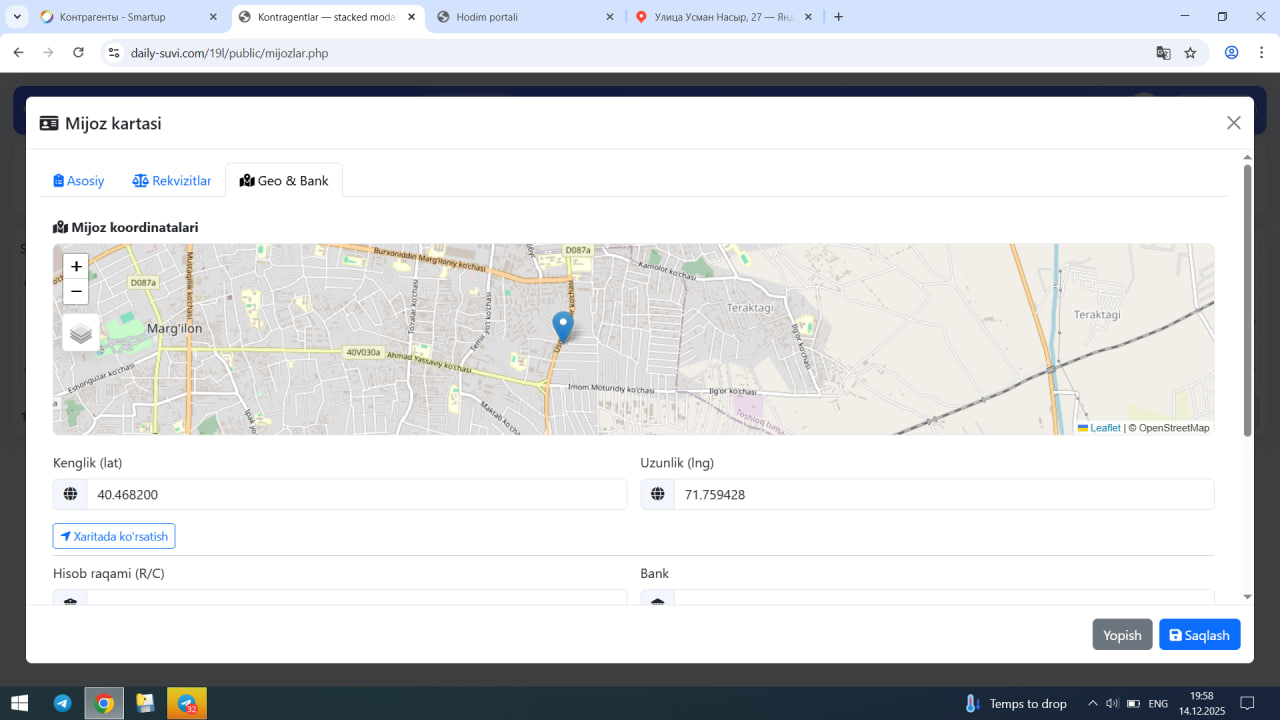The image size is (1280, 720).
Task: Open the Chrome profile icon
Action: point(1232,53)
